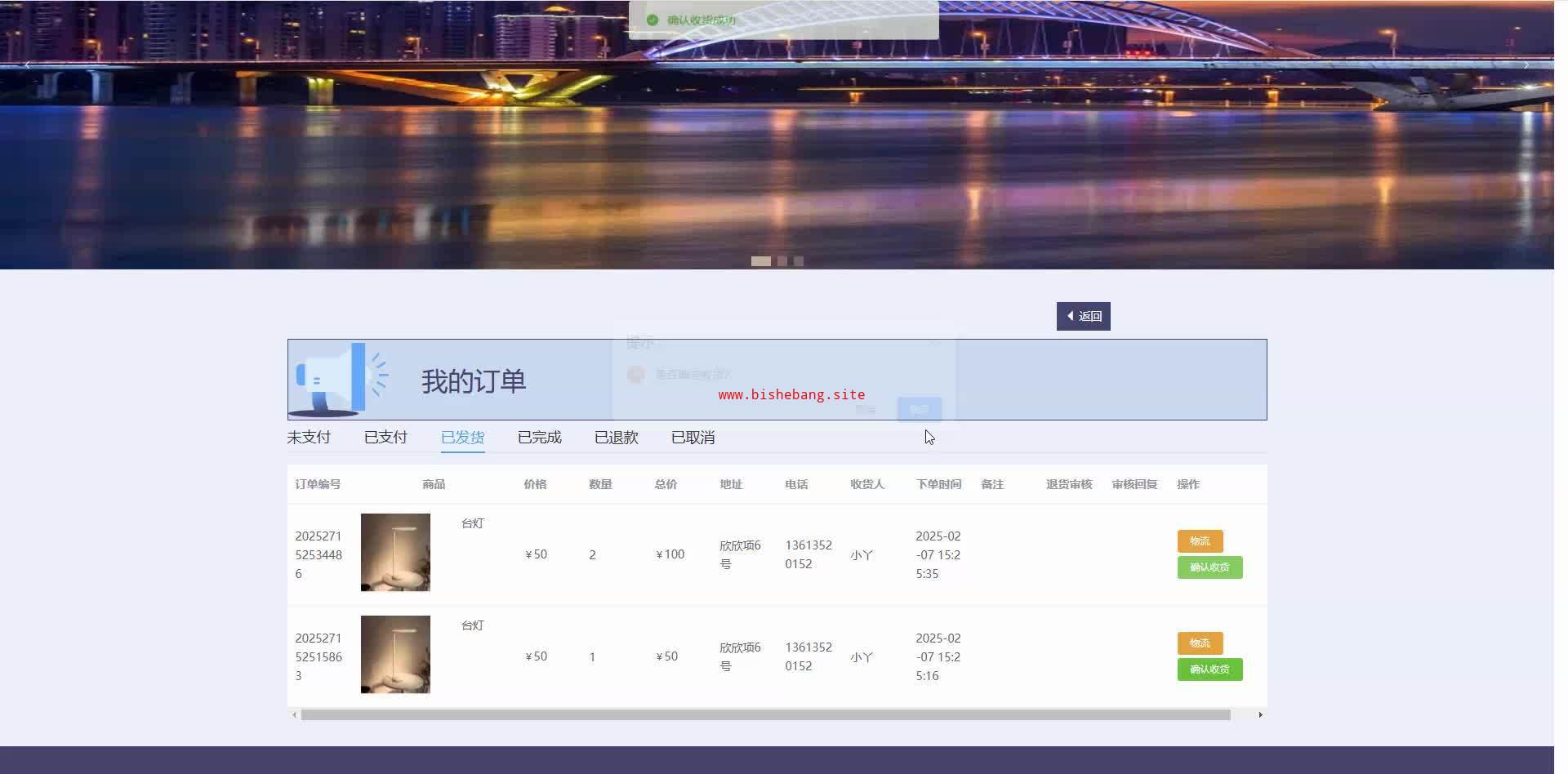
Task: Click 物流 for order ending 4486
Action: pos(1200,541)
